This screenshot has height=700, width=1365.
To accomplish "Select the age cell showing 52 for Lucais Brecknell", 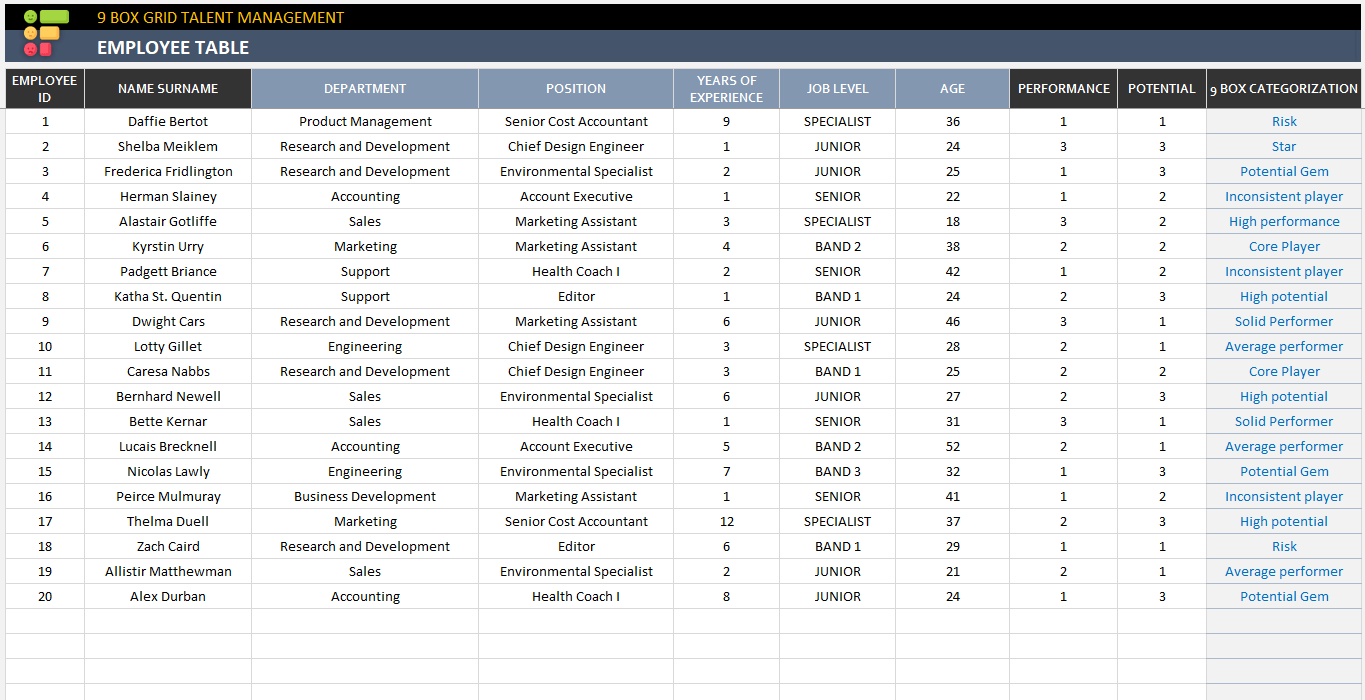I will [x=952, y=446].
